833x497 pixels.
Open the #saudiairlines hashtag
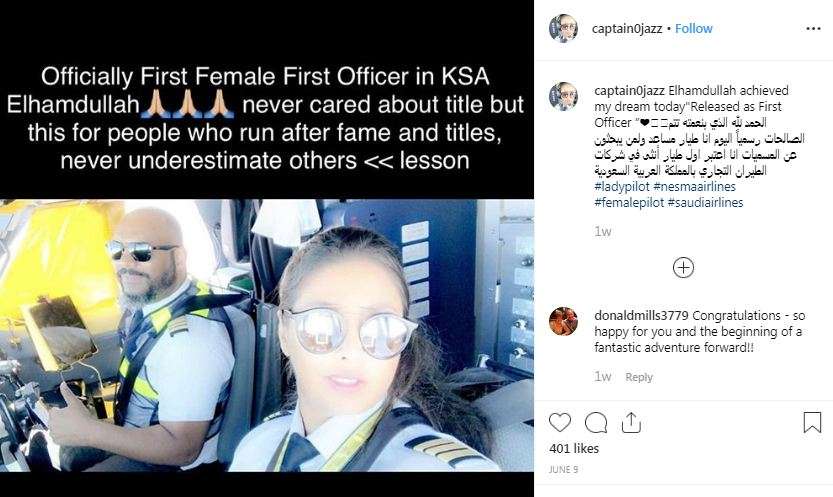(x=705, y=202)
